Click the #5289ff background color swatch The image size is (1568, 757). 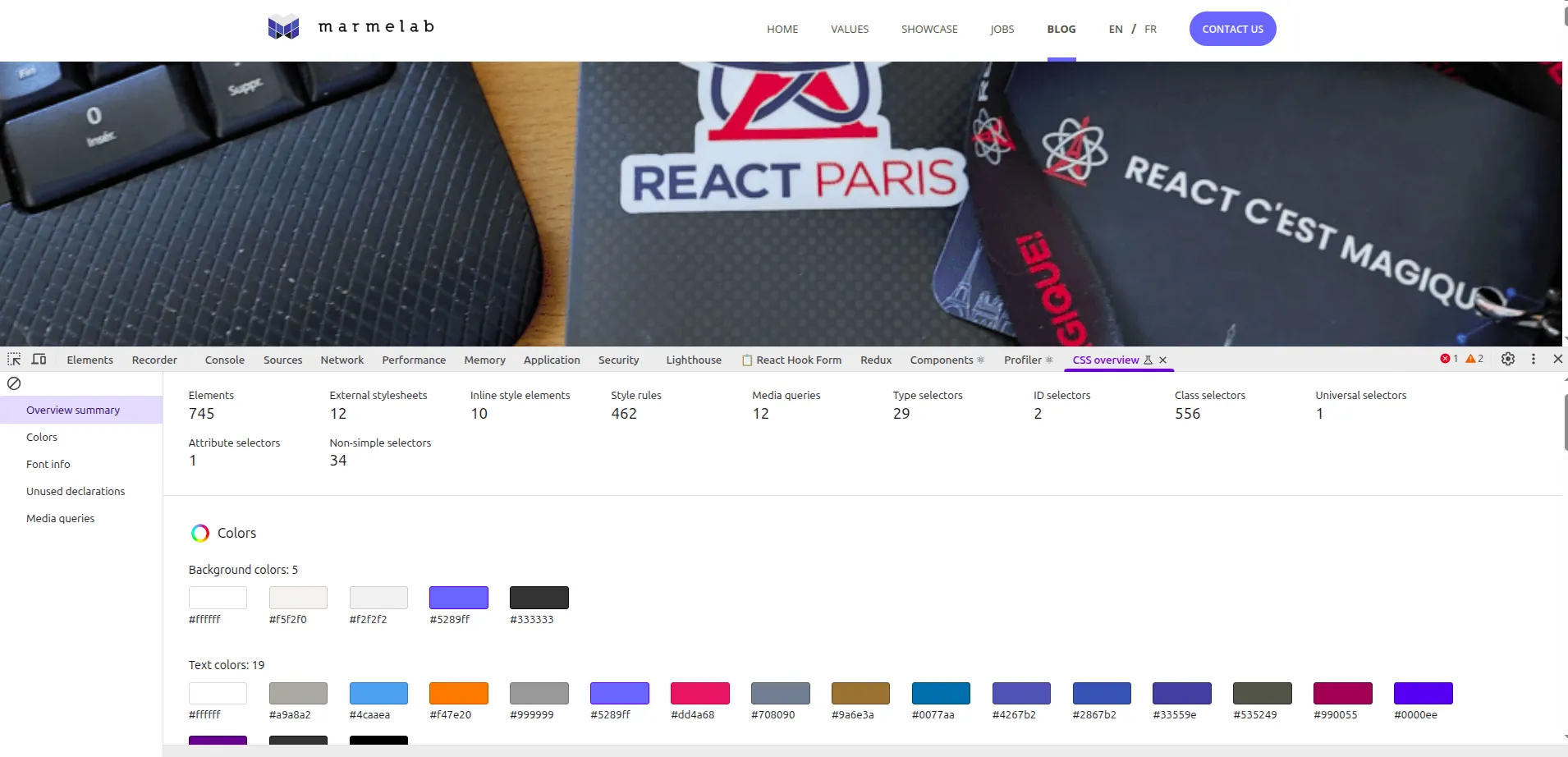tap(457, 597)
